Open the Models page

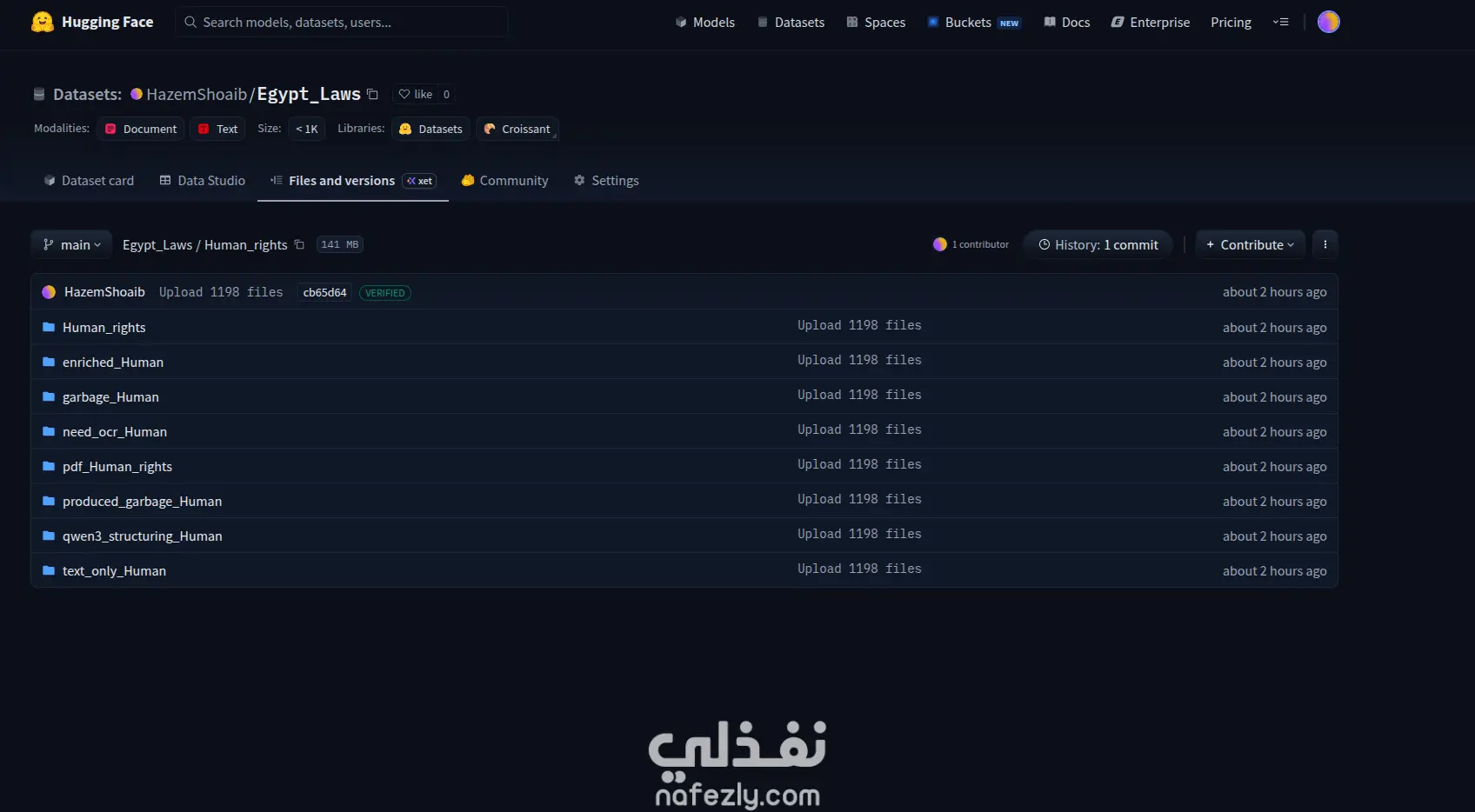705,22
